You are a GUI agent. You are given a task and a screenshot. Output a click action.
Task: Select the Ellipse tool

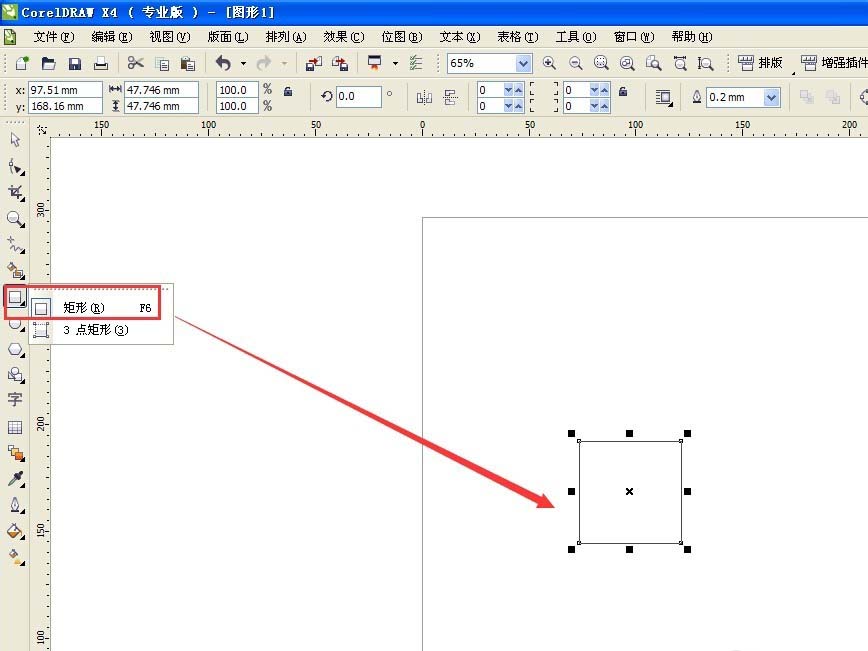tap(14, 323)
